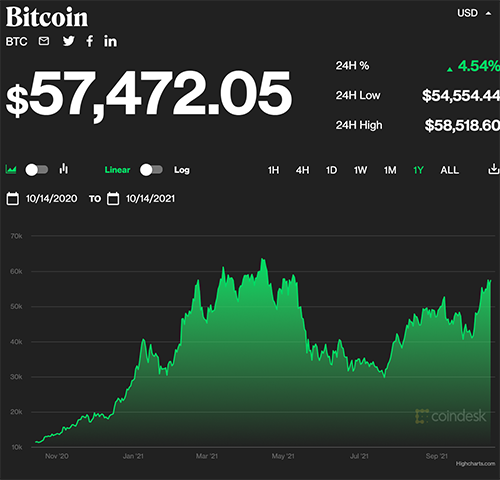Toggle chart type switch between area and candlestick
Viewport: 500px width, 480px height.
[37, 170]
